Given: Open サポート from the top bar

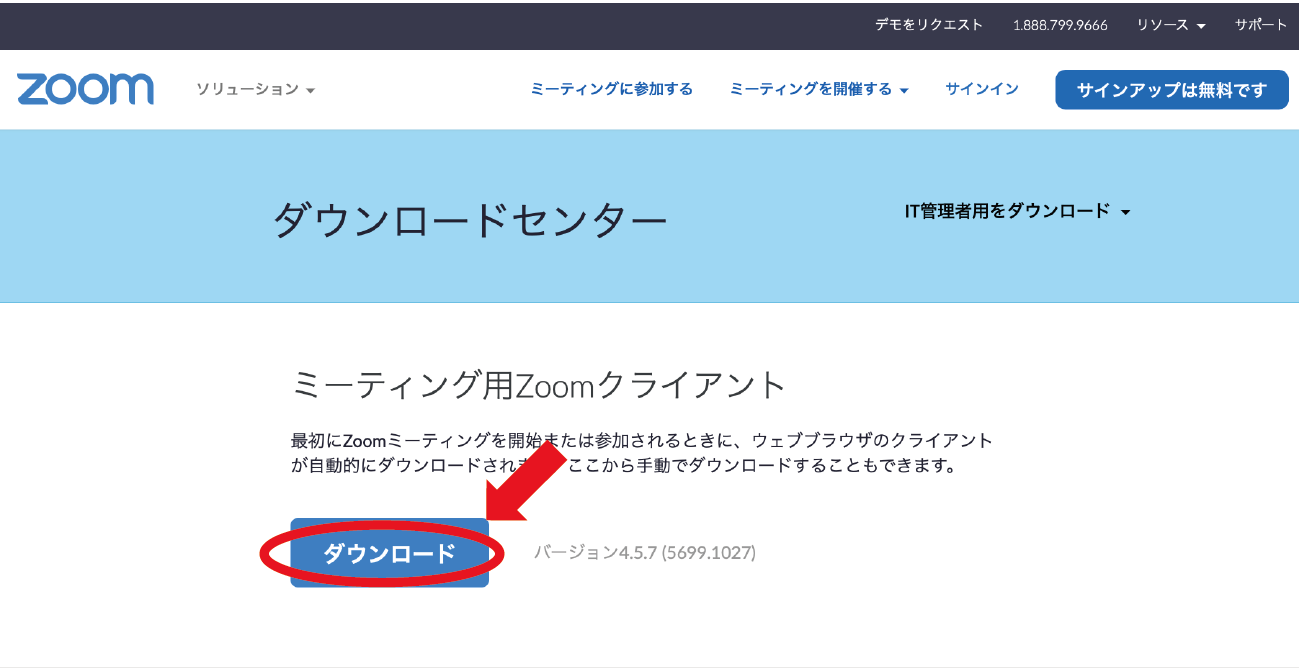Looking at the screenshot, I should (x=1261, y=24).
